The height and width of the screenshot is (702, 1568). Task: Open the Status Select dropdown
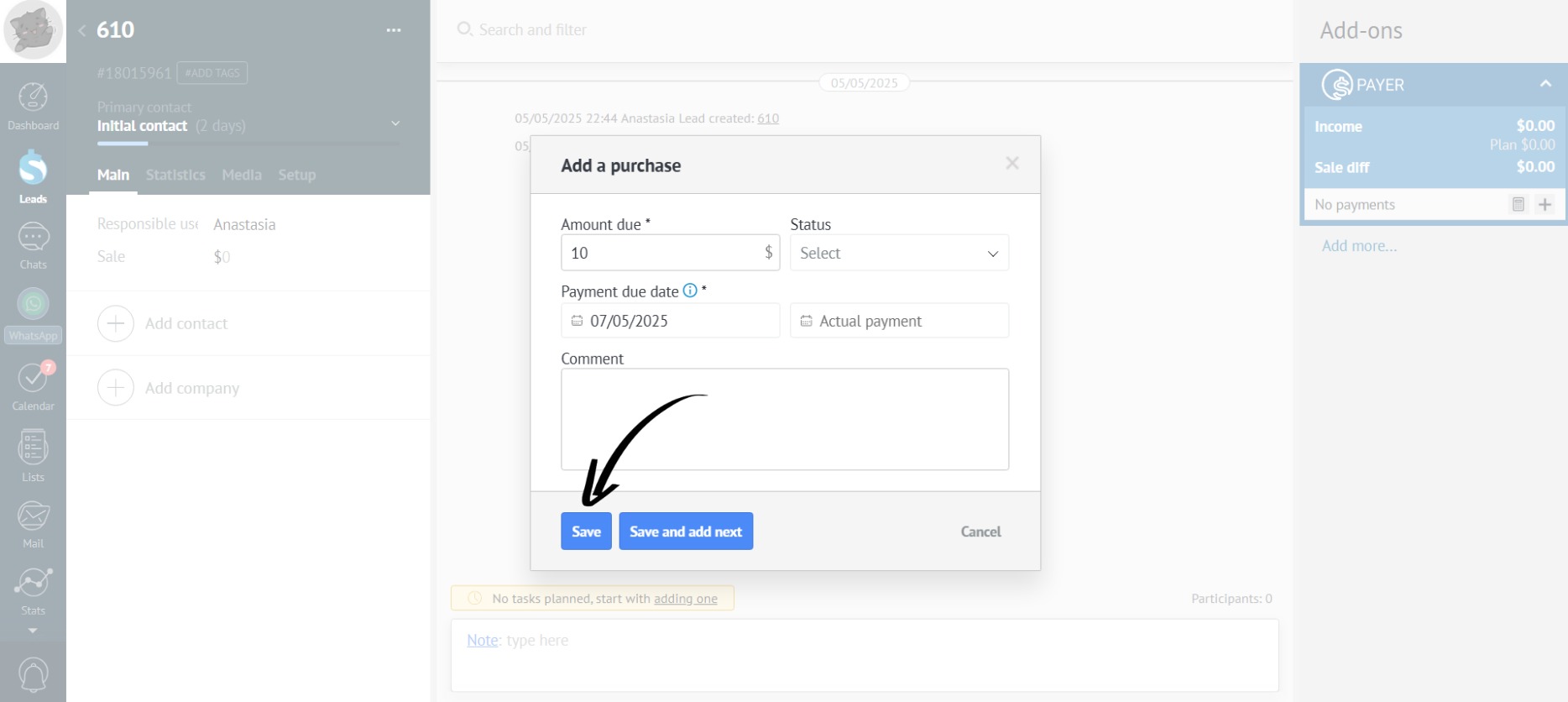coord(899,253)
